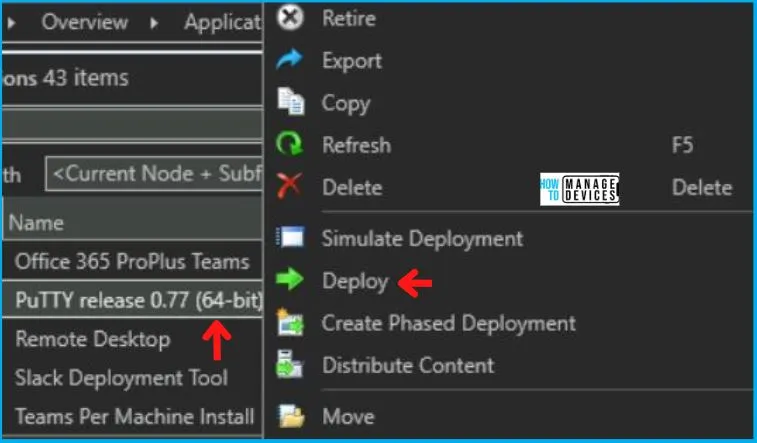Sort list by the Name column header

132,222
